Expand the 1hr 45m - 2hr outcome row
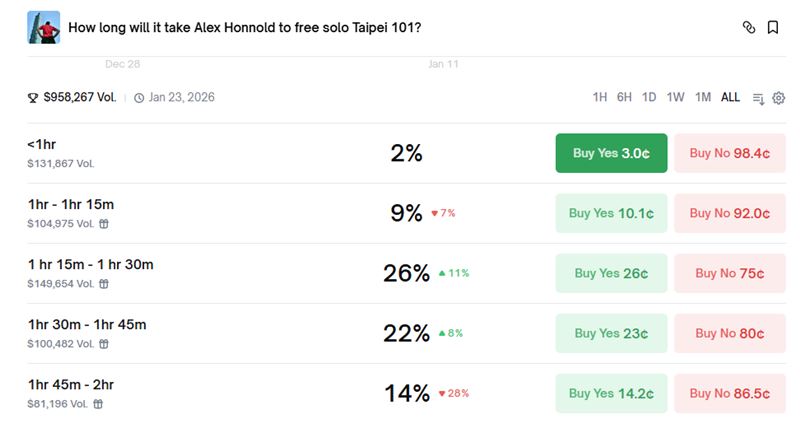This screenshot has height=423, width=800. pyautogui.click(x=200, y=393)
